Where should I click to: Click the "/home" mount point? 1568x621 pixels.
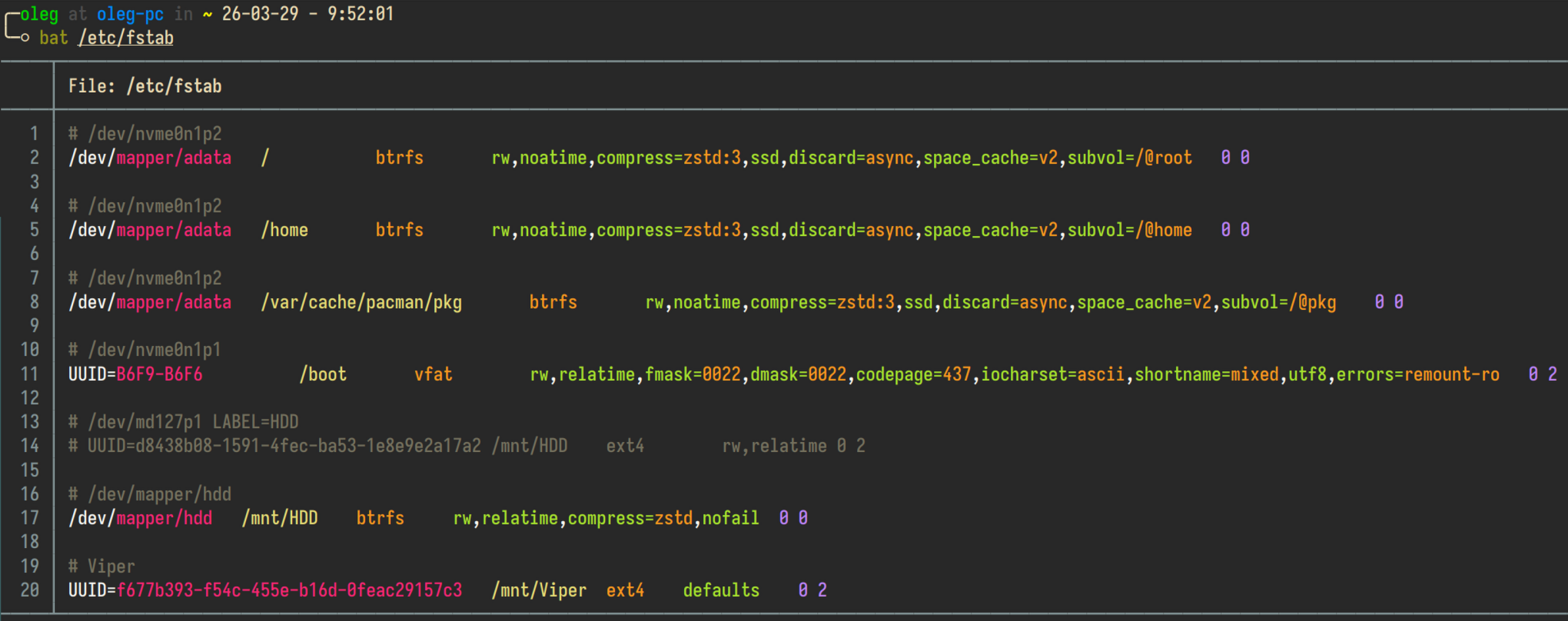[284, 230]
